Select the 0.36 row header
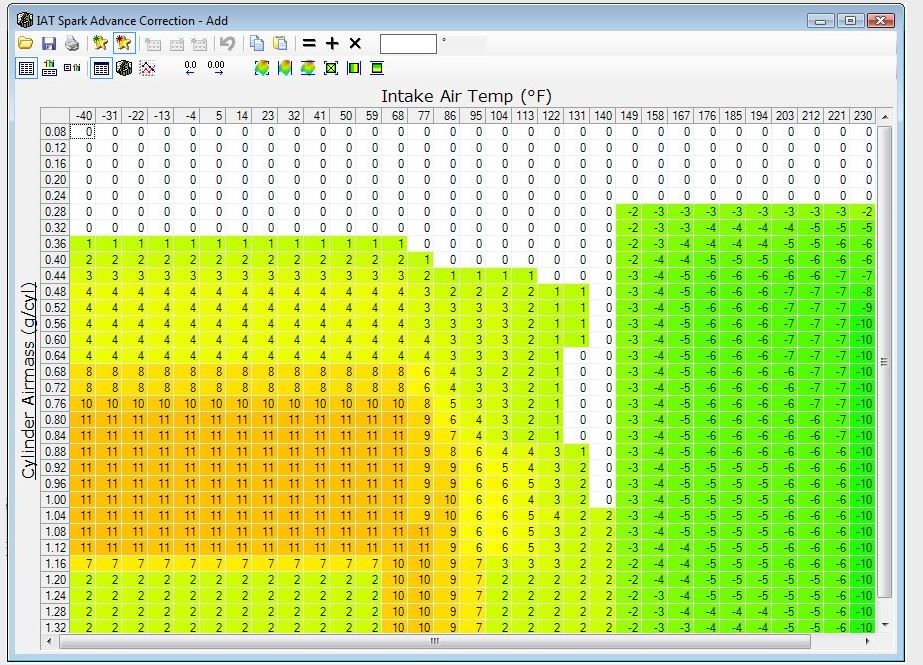 (x=55, y=244)
